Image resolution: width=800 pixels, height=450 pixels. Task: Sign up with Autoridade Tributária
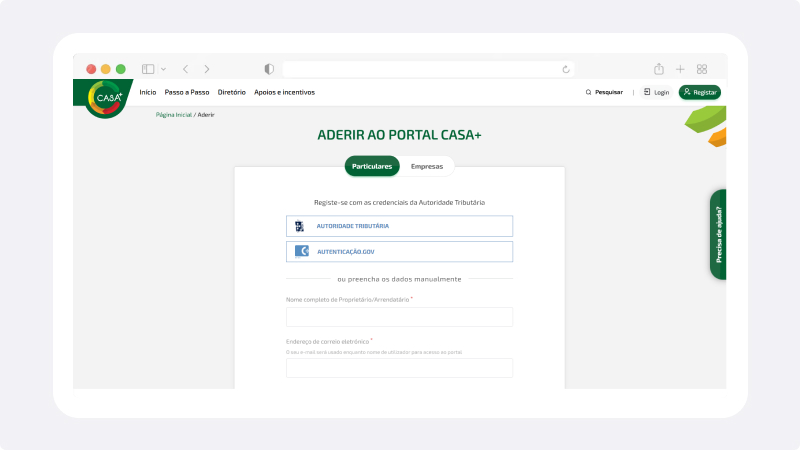pyautogui.click(x=399, y=226)
